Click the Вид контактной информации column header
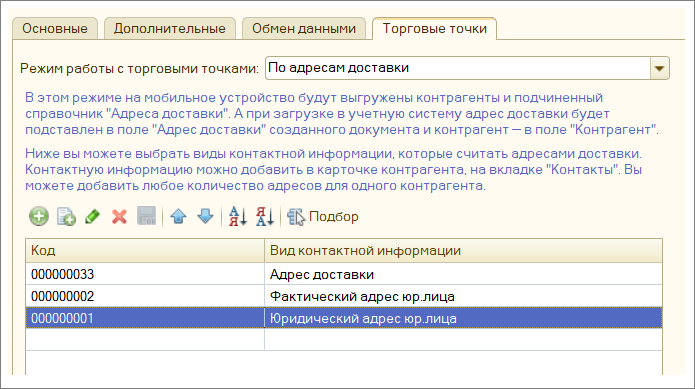 click(463, 251)
